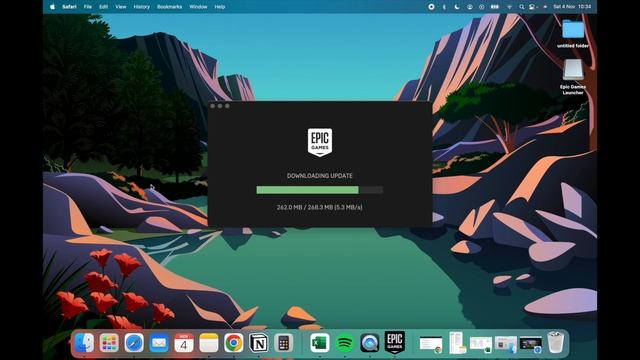The image size is (640, 360).
Task: Open the Mail app in dock
Action: pos(159,343)
